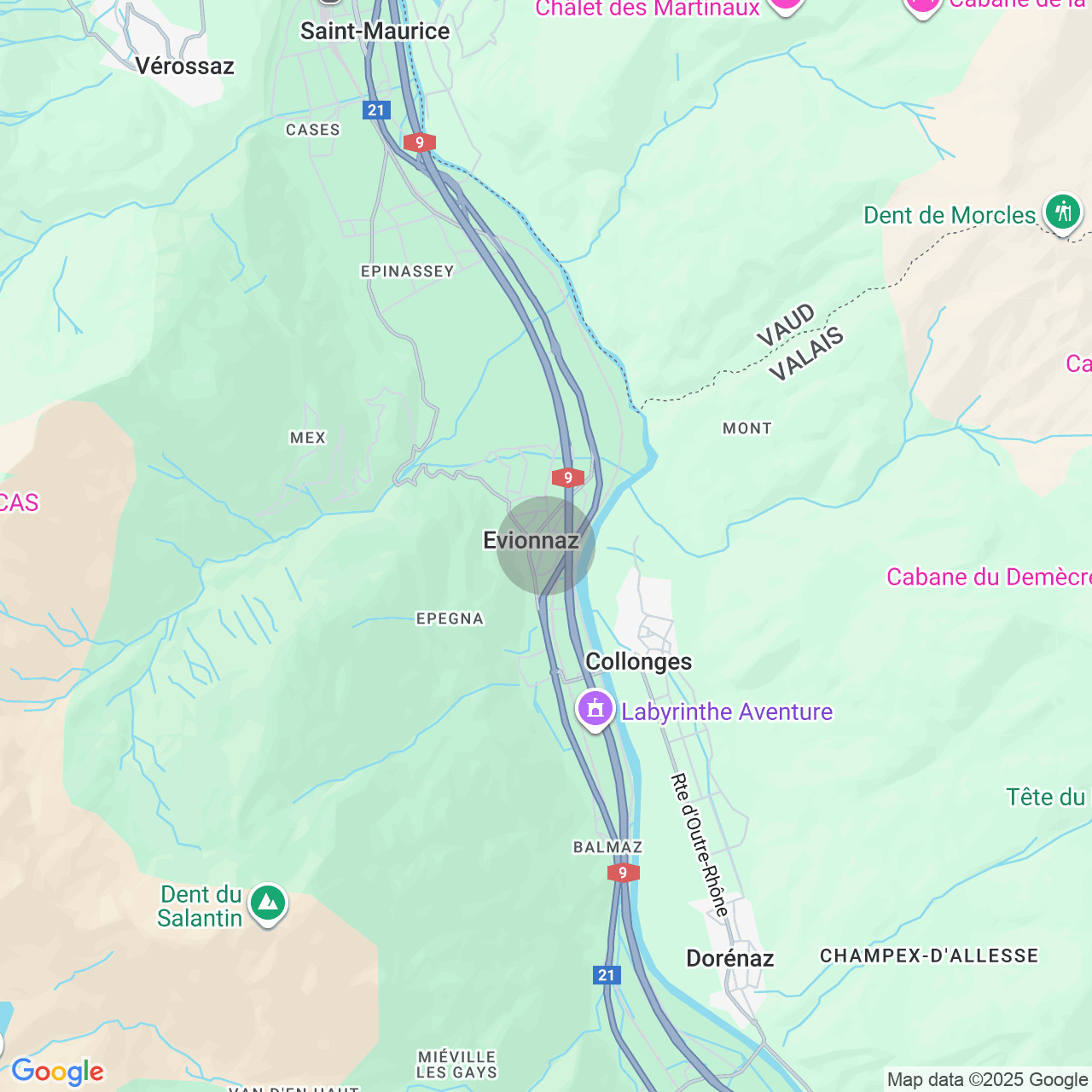
Task: Click the Dent de Morcles text label
Action: click(950, 215)
